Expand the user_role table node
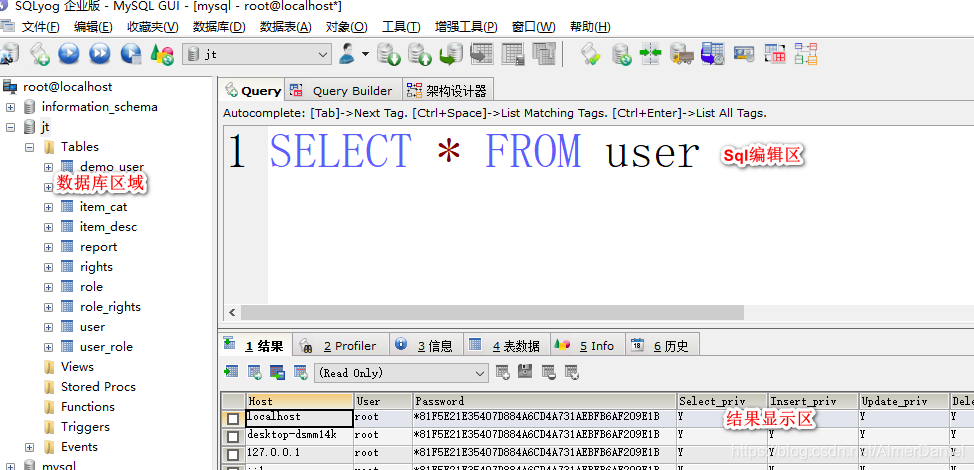Screen dimensions: 974x470 pos(48,347)
